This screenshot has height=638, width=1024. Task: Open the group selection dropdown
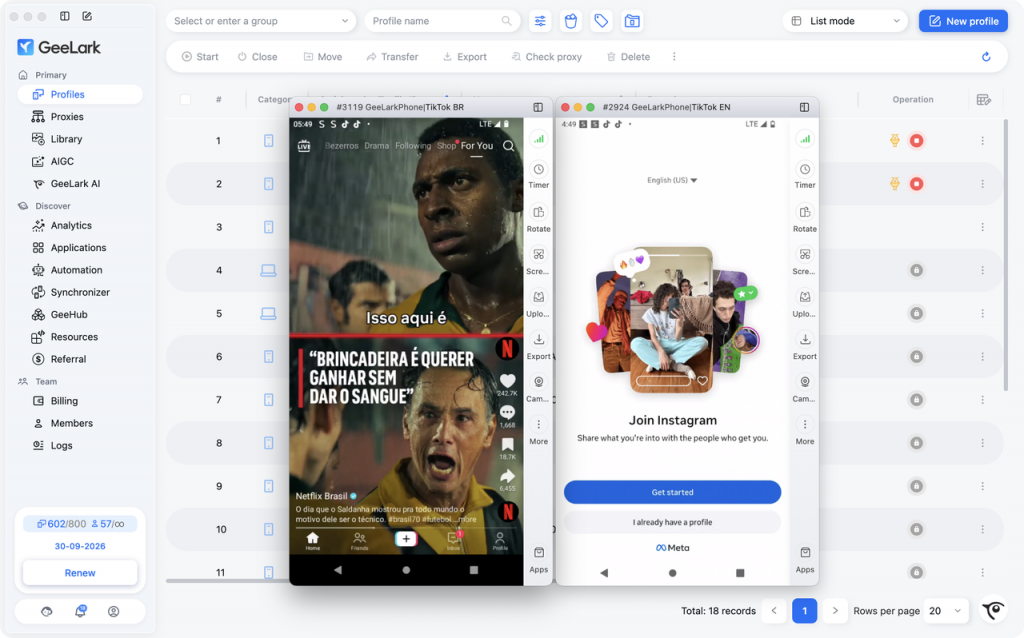pos(261,21)
